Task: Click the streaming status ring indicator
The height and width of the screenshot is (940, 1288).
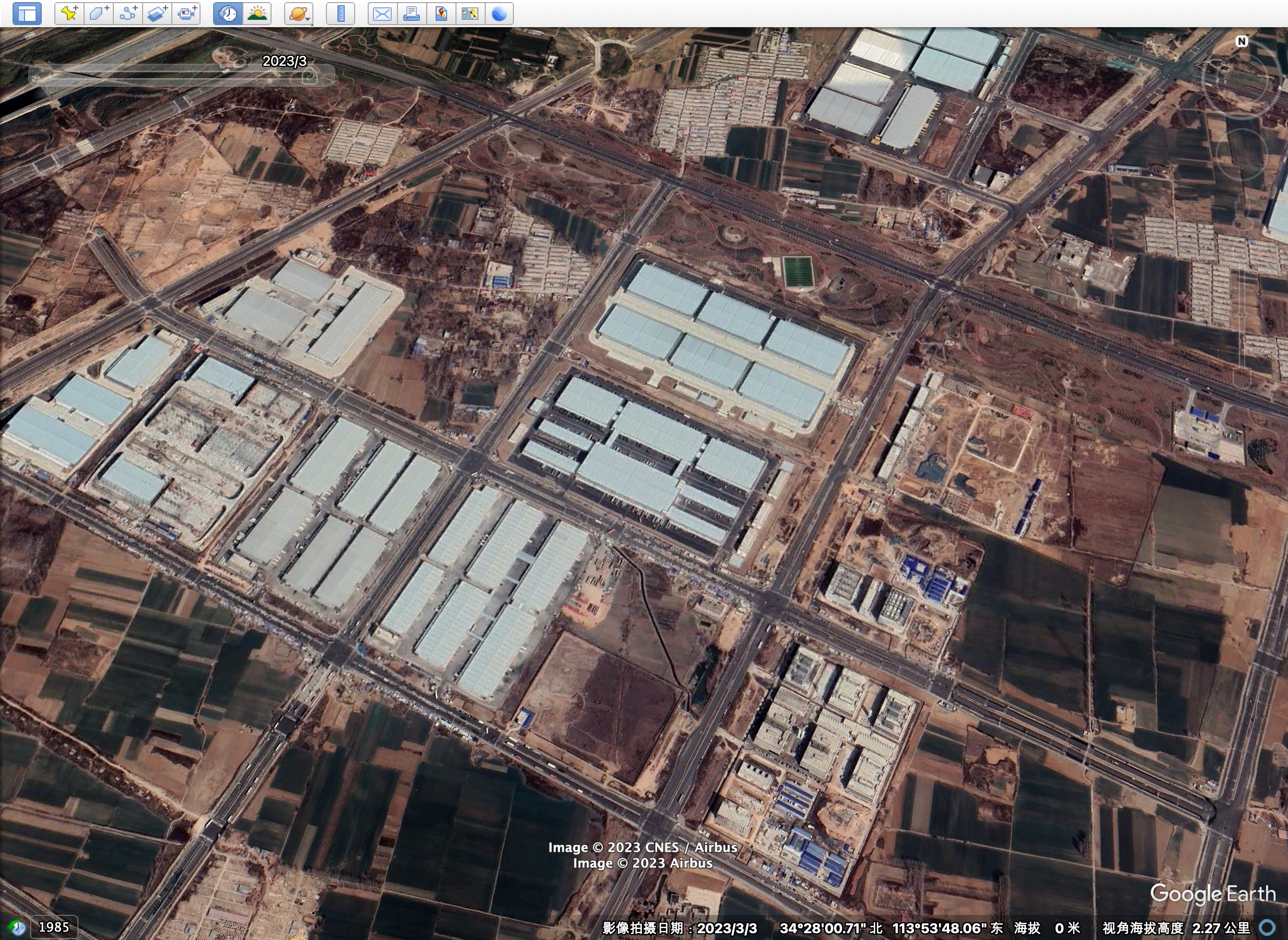Action: (x=1267, y=928)
